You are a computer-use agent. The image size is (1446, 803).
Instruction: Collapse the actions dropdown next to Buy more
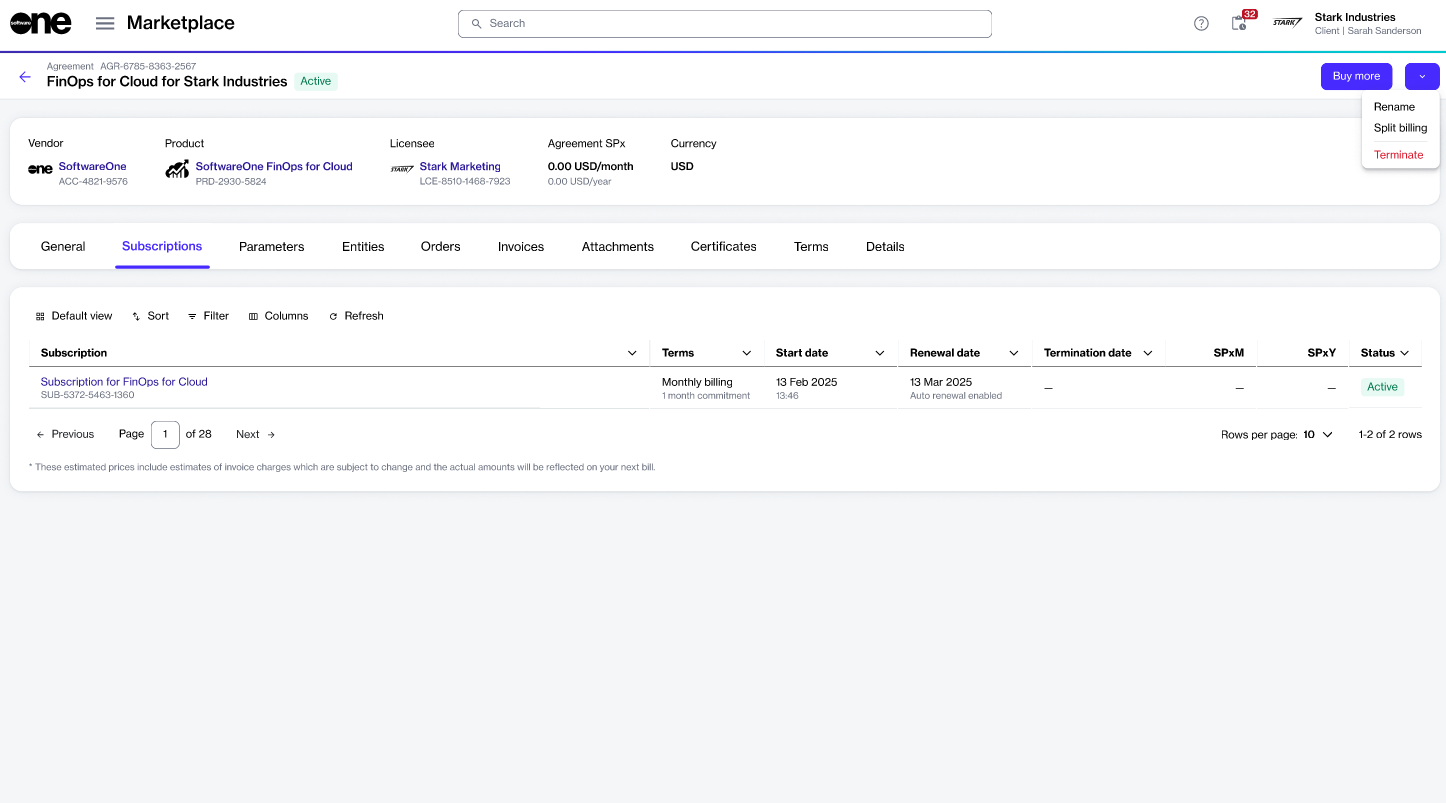coord(1421,77)
